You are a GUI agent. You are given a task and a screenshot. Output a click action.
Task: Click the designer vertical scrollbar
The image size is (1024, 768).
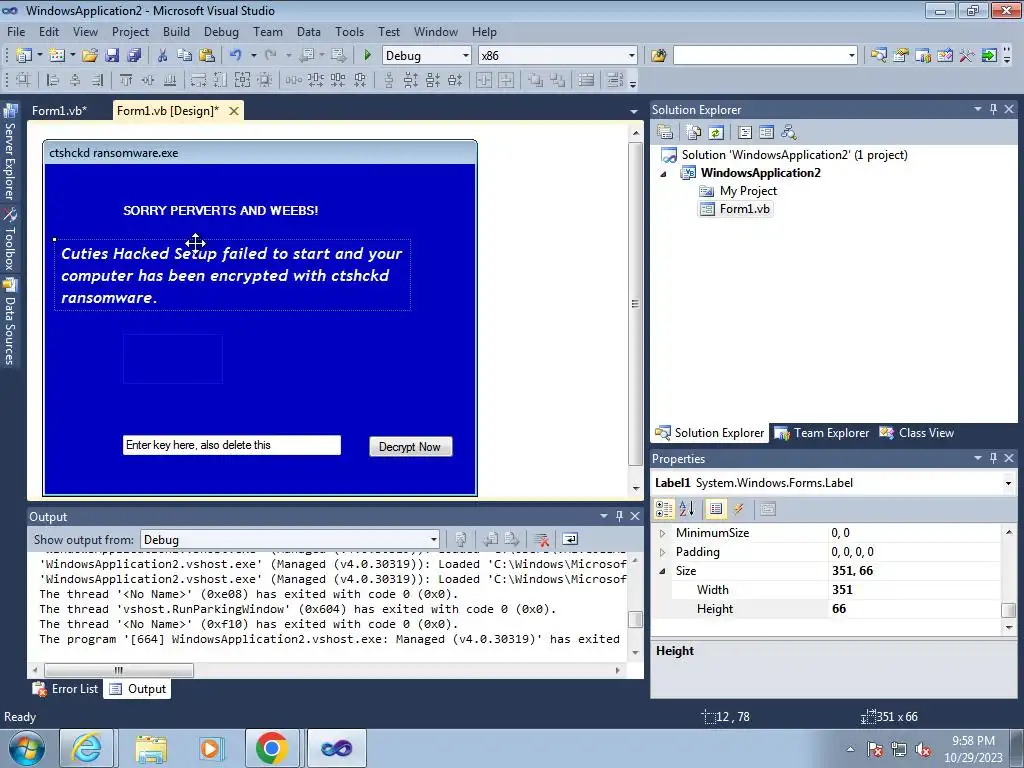click(x=635, y=304)
